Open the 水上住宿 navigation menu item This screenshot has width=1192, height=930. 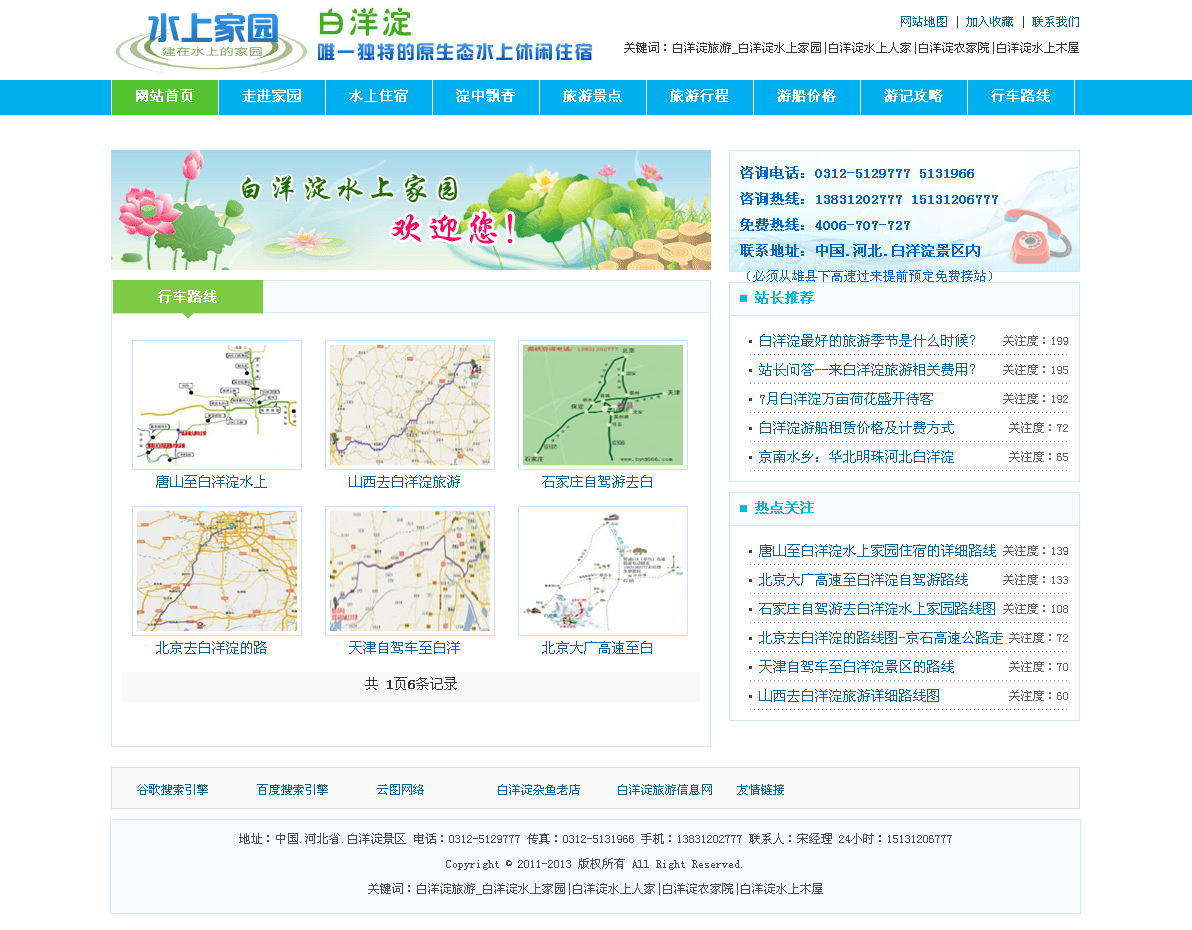point(379,97)
